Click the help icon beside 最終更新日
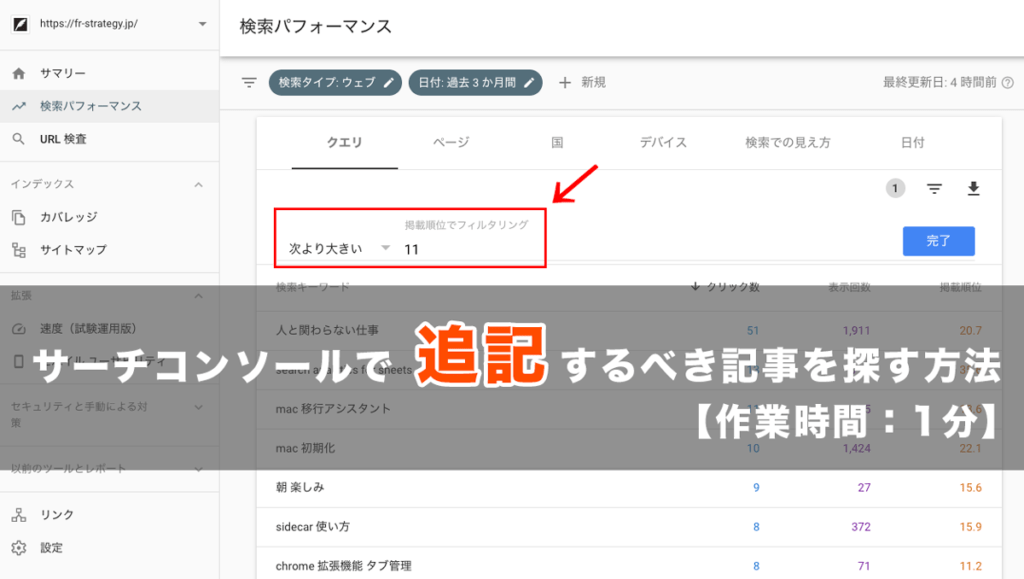 coord(1008,83)
